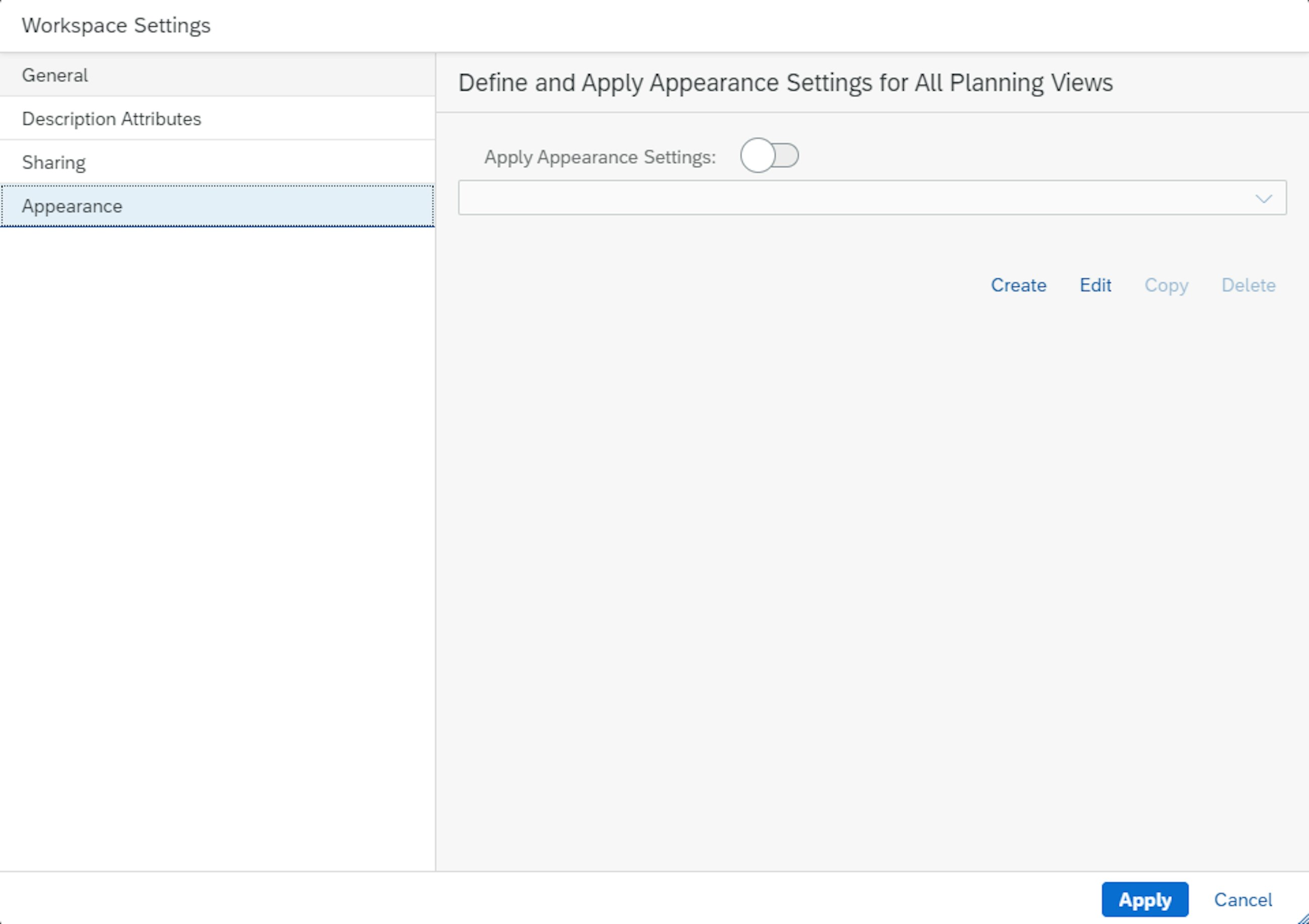
Task: Click the round knob of the switch
Action: pyautogui.click(x=757, y=156)
